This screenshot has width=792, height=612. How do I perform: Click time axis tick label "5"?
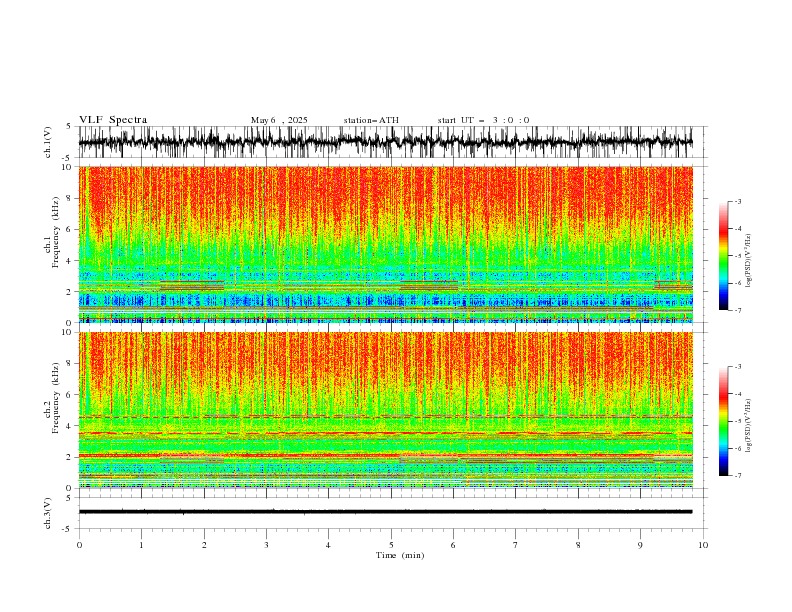point(391,545)
